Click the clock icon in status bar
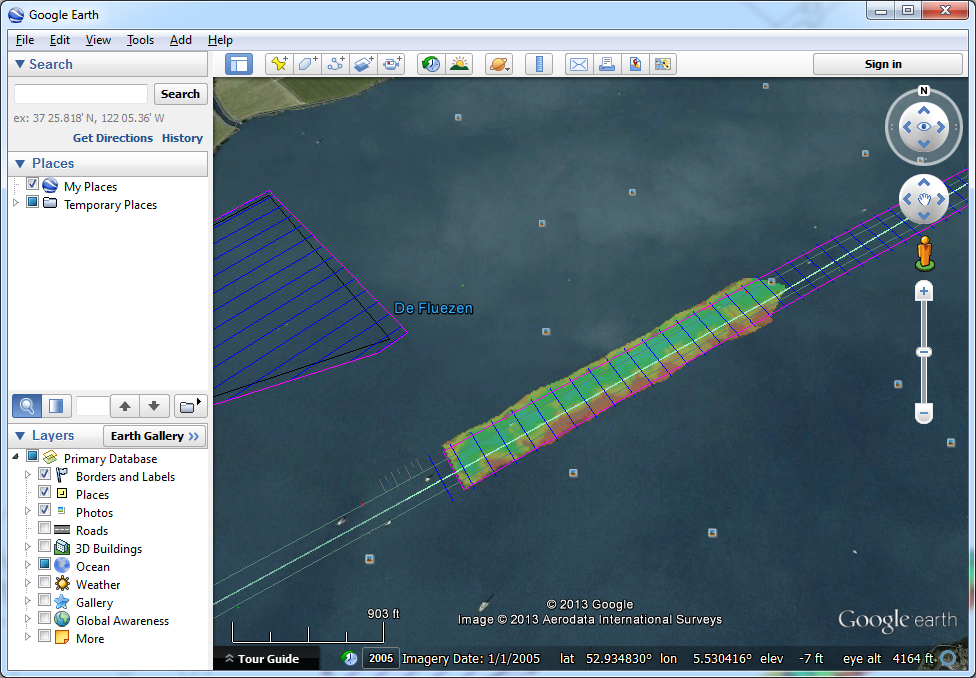This screenshot has height=678, width=976. pos(349,658)
